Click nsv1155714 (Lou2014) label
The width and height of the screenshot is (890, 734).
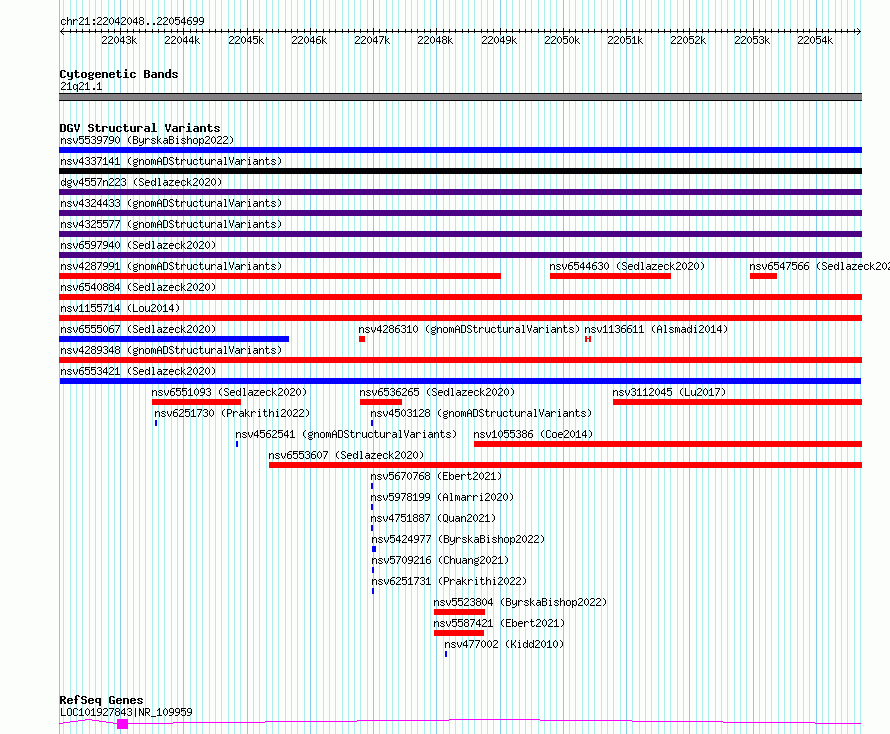coord(120,308)
